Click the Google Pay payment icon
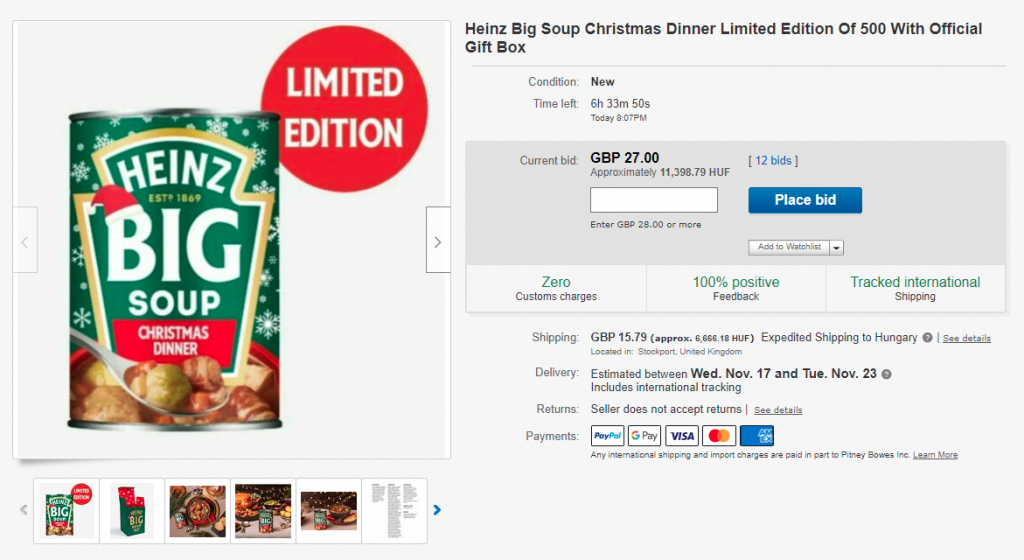The image size is (1024, 560). click(x=644, y=436)
